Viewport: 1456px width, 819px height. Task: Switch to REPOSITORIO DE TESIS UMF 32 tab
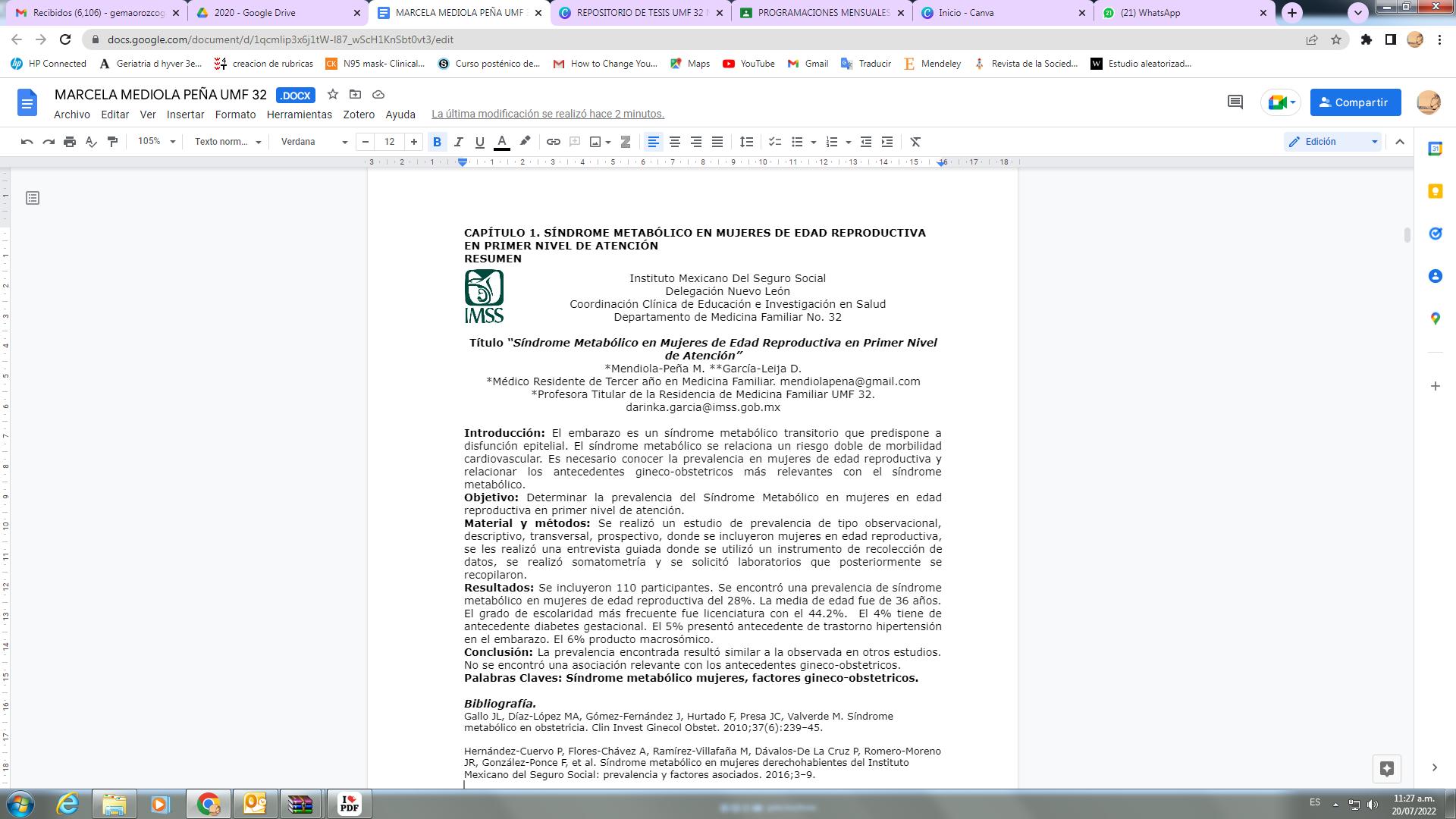click(641, 13)
